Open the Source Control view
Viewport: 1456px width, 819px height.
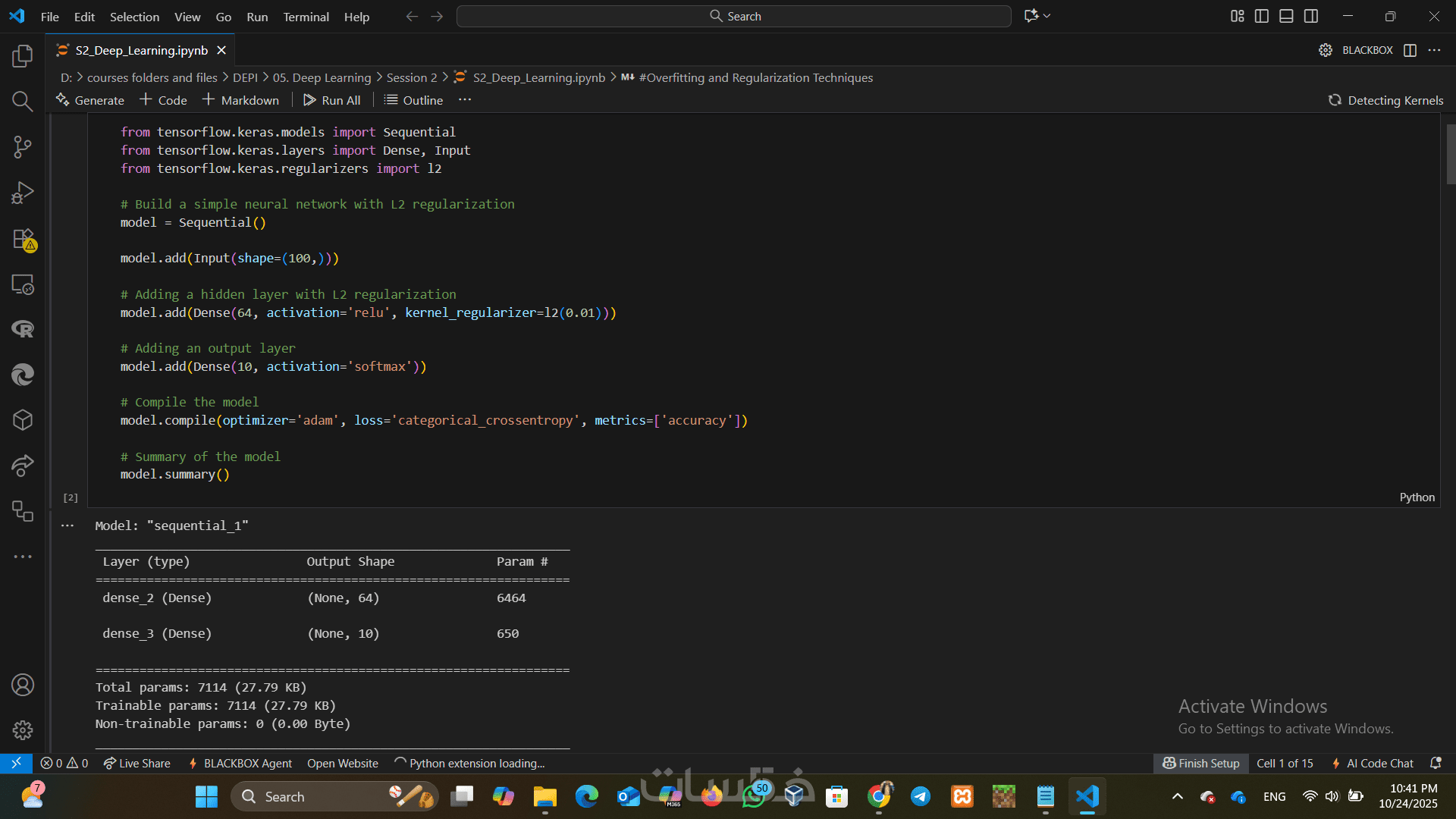[23, 147]
